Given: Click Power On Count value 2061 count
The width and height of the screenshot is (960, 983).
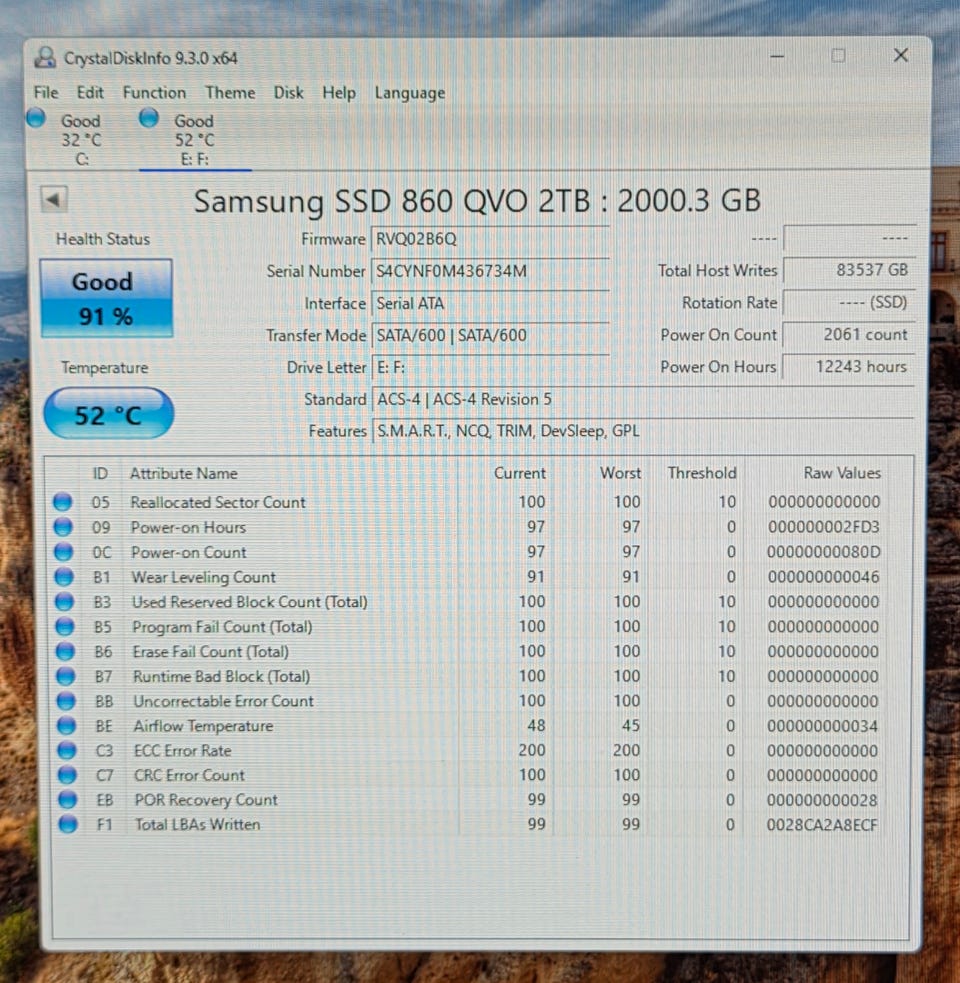Looking at the screenshot, I should pyautogui.click(x=849, y=335).
